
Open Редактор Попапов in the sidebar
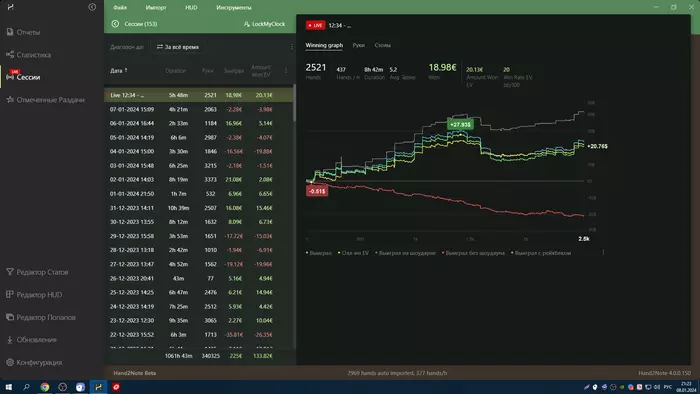tap(41, 317)
